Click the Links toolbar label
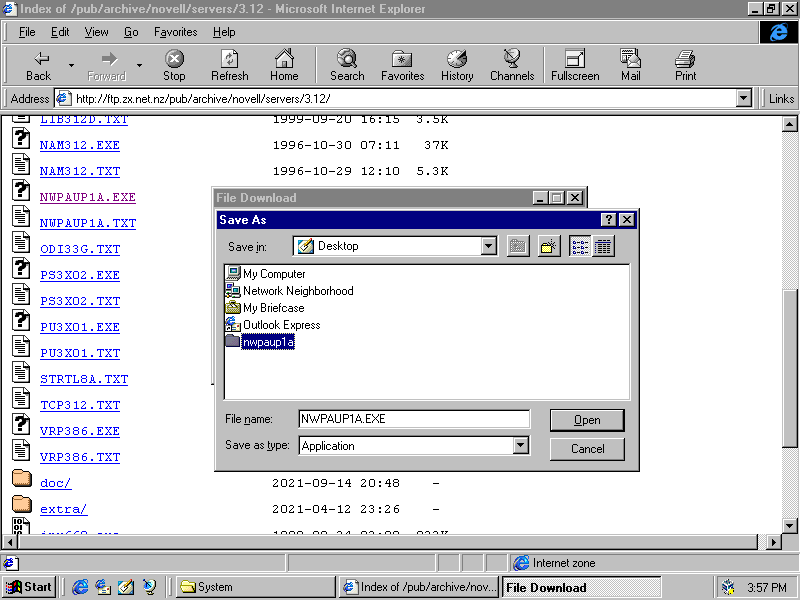800x600 pixels. pos(781,98)
